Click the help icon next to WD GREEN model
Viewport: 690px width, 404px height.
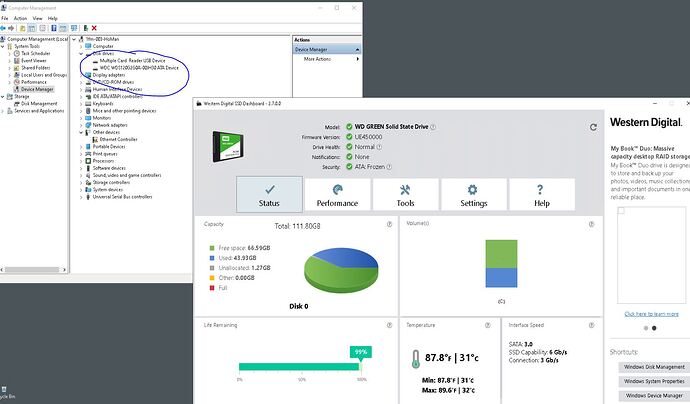coord(433,127)
